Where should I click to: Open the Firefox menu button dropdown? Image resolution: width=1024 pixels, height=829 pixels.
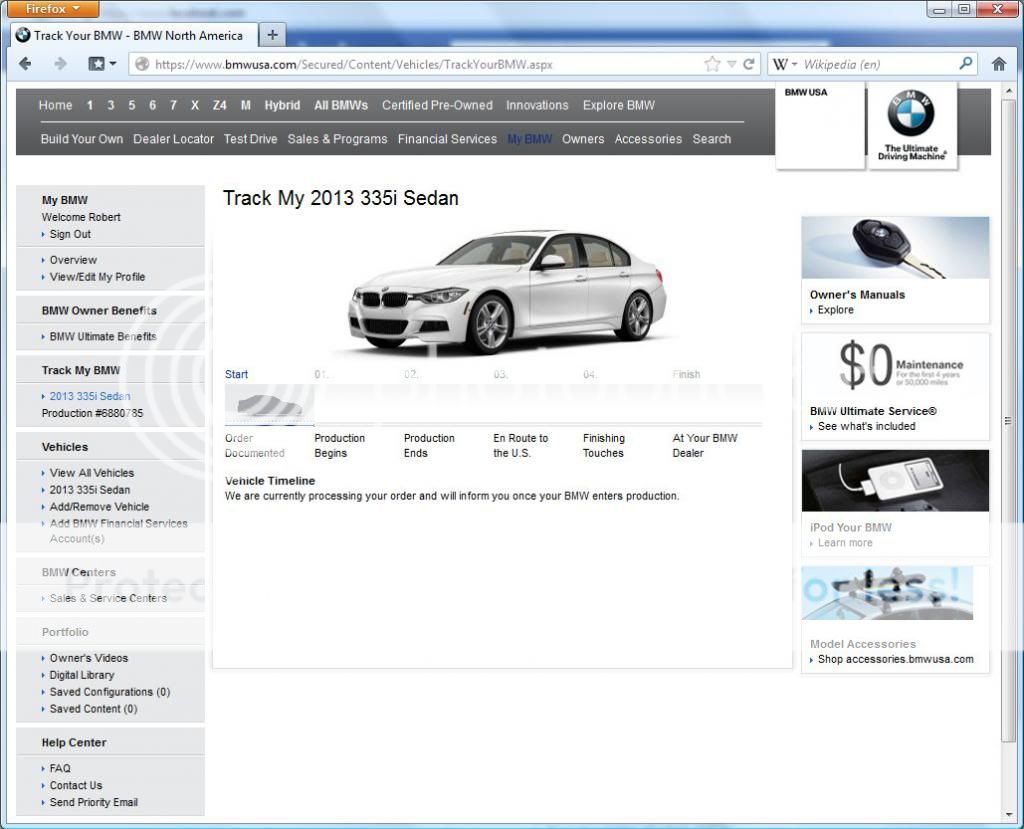pyautogui.click(x=50, y=8)
